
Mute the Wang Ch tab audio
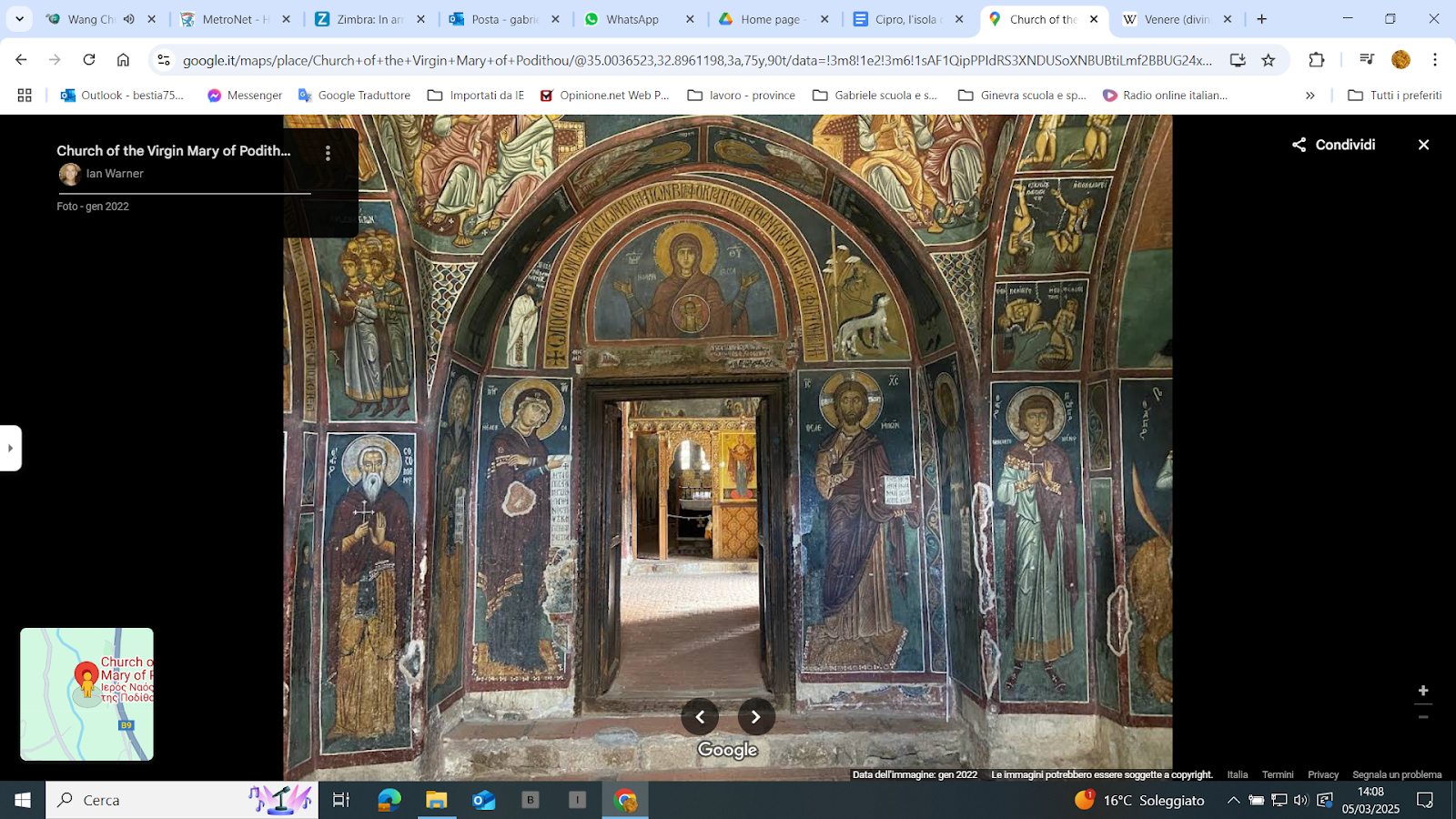[x=129, y=19]
